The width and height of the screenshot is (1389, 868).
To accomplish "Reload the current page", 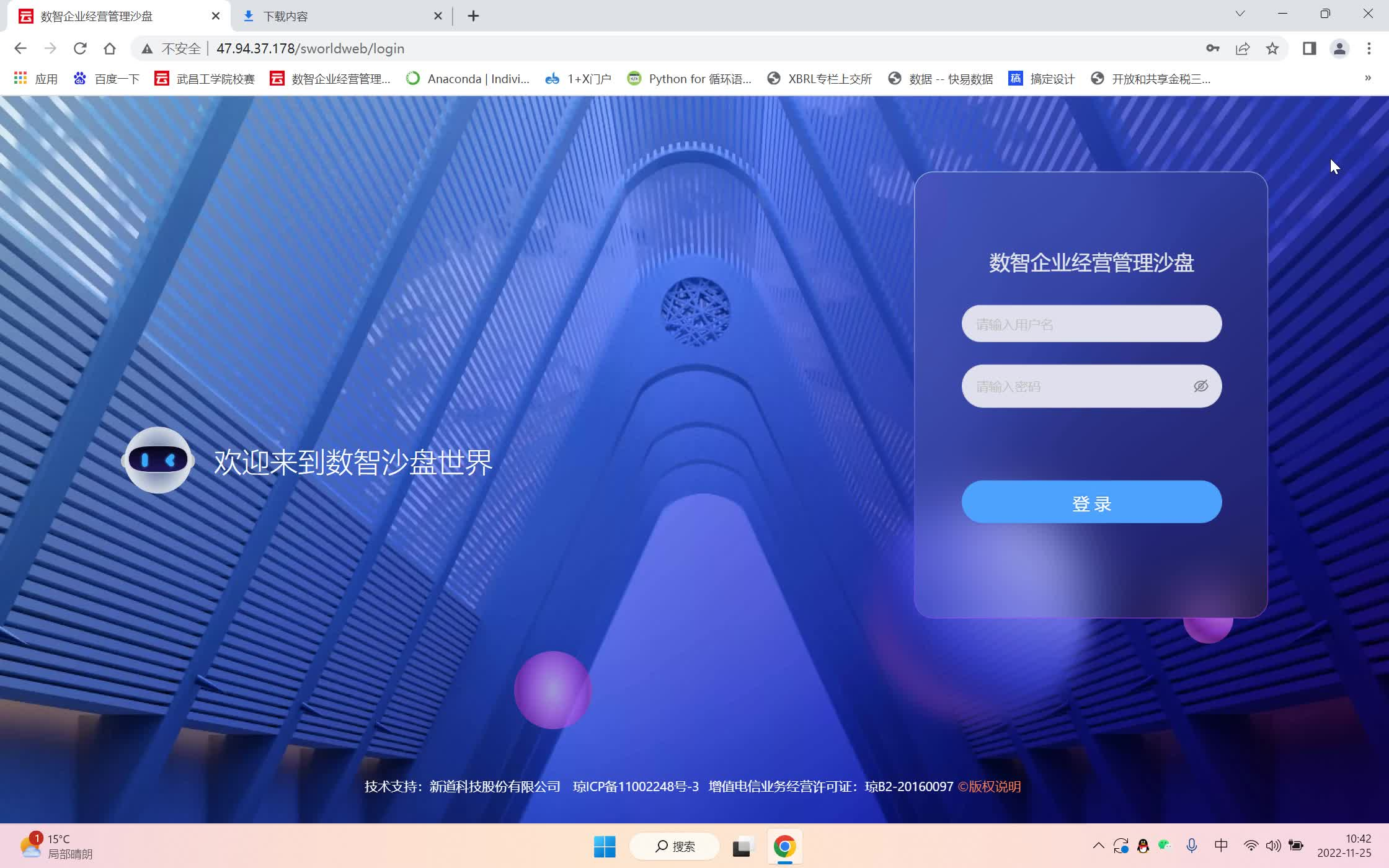I will coord(80,48).
